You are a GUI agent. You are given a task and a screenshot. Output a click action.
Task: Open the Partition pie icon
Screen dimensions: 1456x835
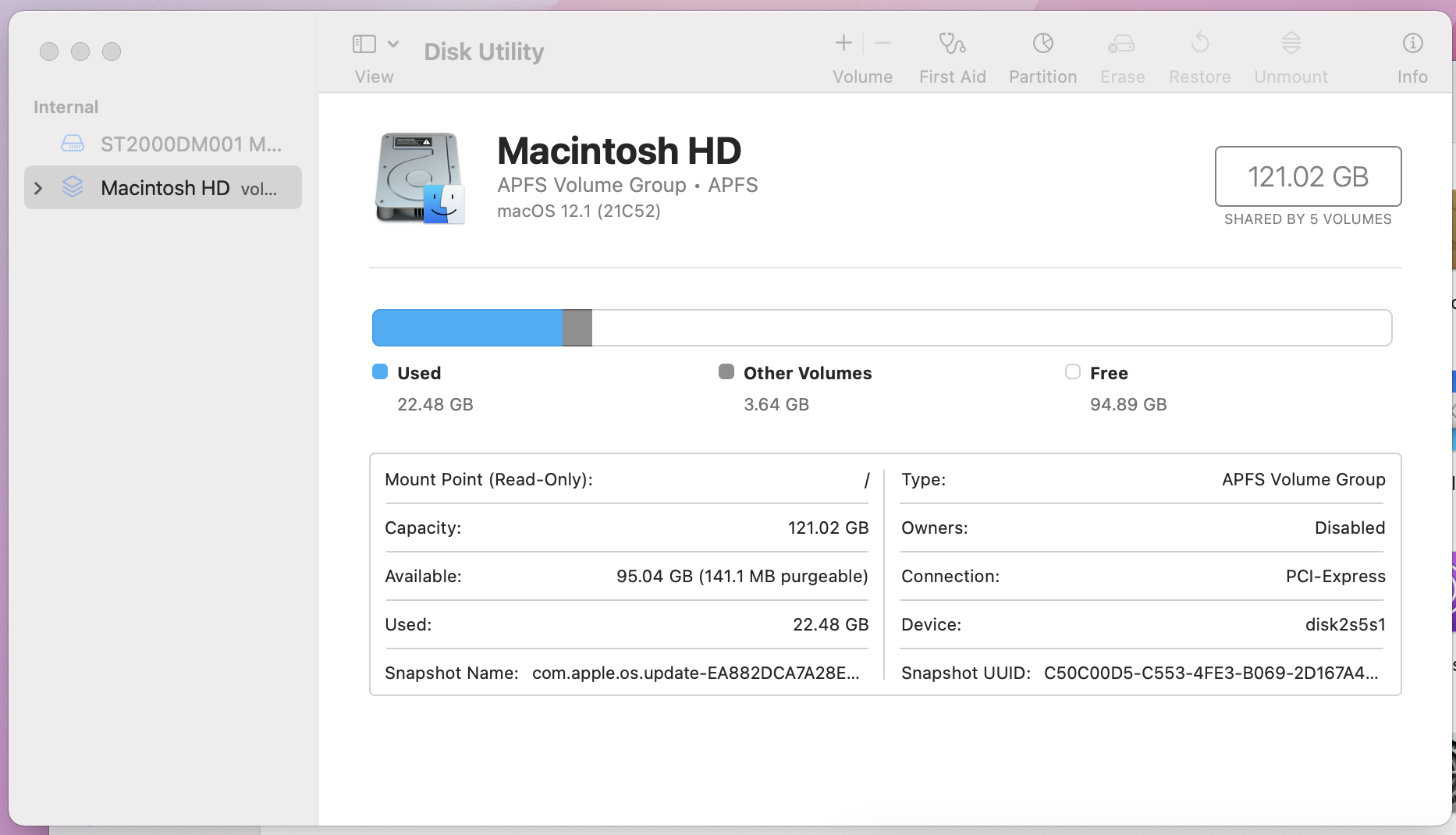click(1043, 43)
